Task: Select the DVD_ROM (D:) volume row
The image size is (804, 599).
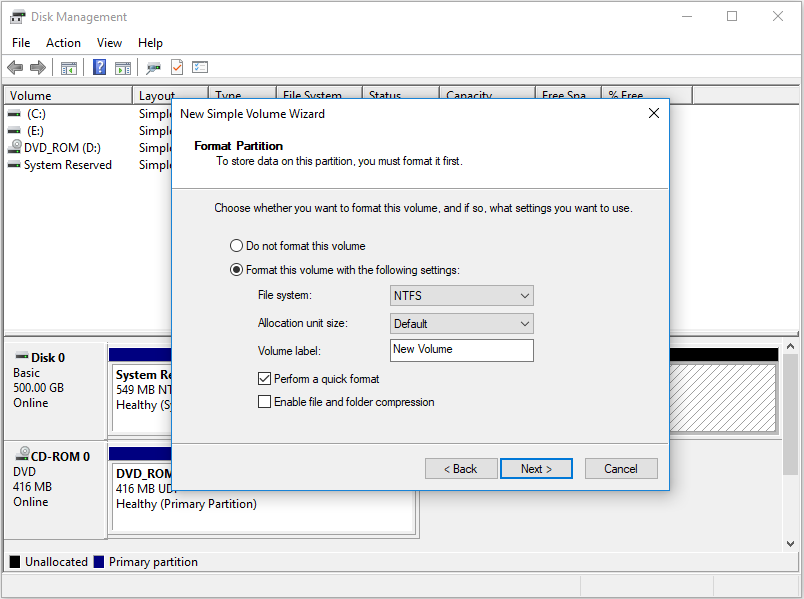Action: coord(62,147)
